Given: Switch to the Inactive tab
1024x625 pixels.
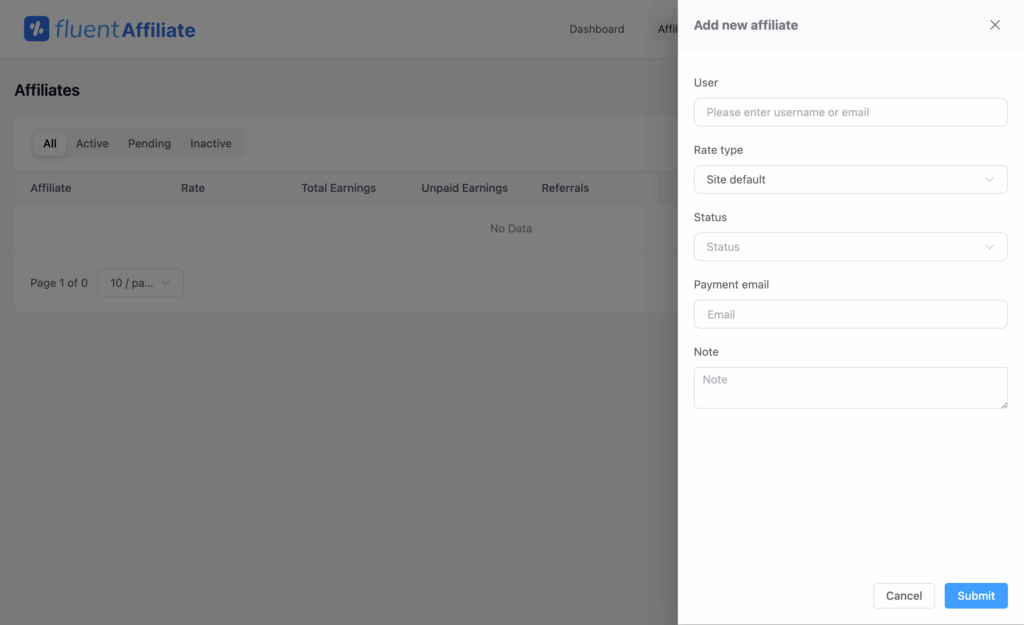Looking at the screenshot, I should tap(210, 143).
